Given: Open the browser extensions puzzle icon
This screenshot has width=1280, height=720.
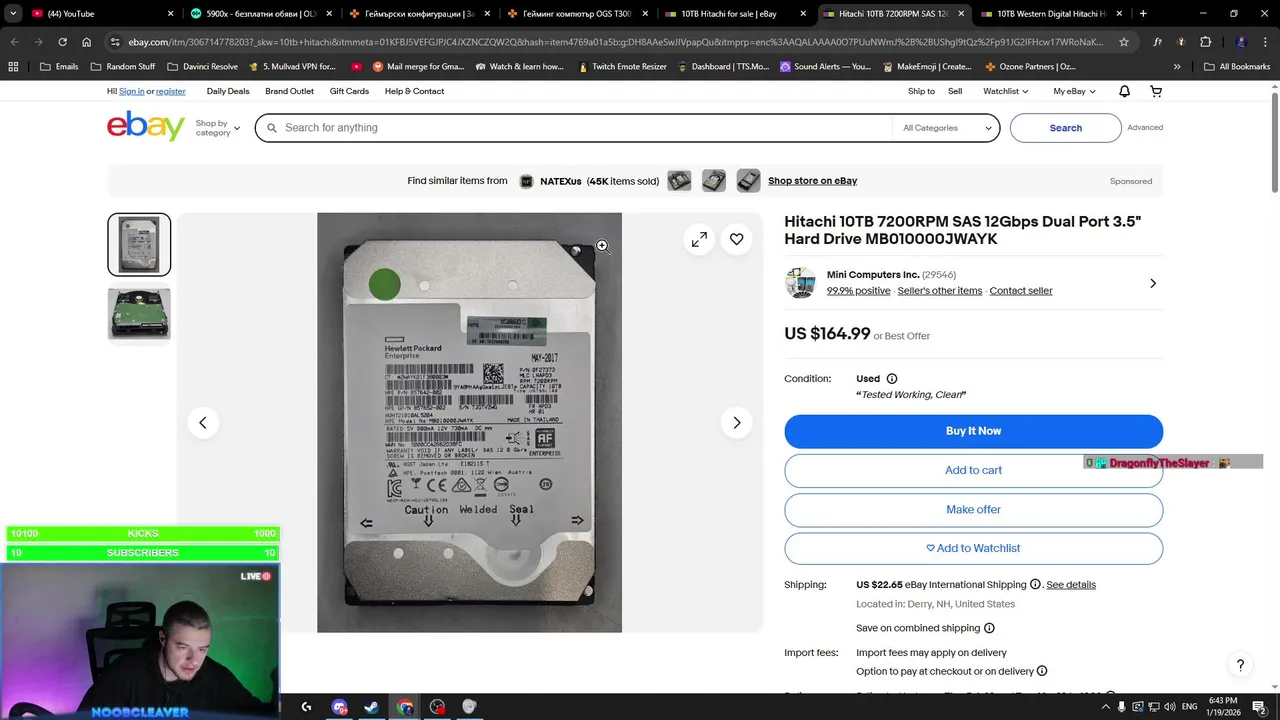Looking at the screenshot, I should (1205, 42).
